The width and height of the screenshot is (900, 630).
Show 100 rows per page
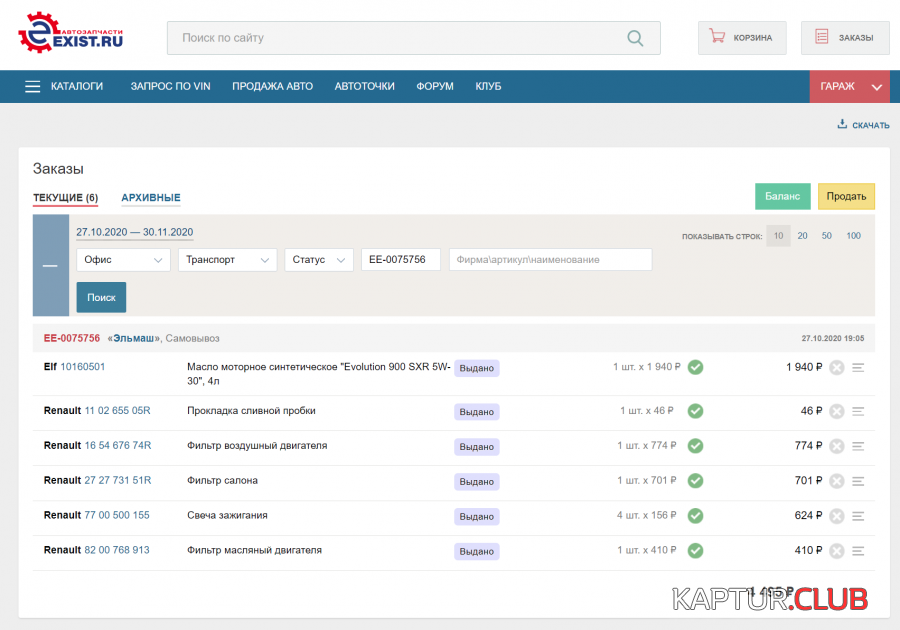pyautogui.click(x=854, y=236)
